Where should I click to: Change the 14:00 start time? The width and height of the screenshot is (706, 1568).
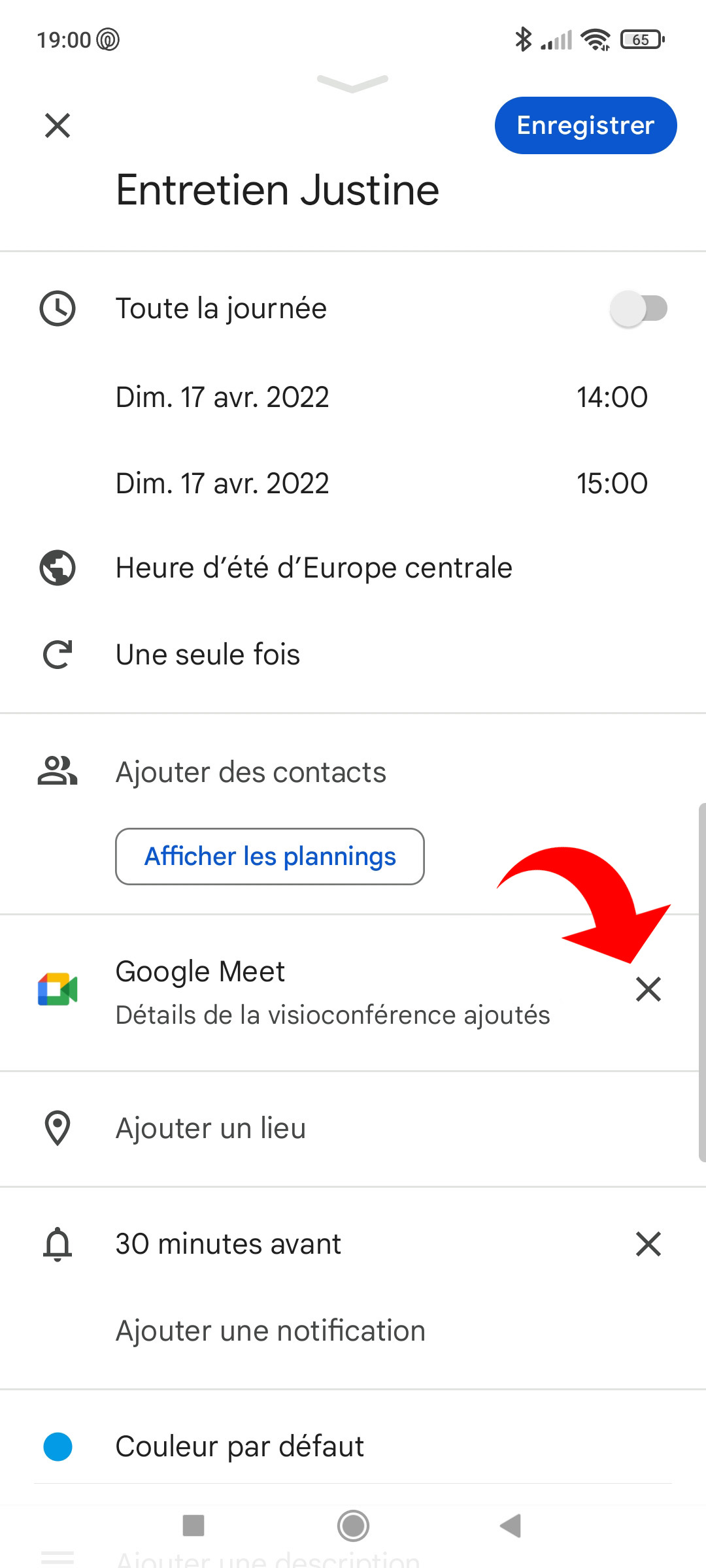click(x=612, y=397)
